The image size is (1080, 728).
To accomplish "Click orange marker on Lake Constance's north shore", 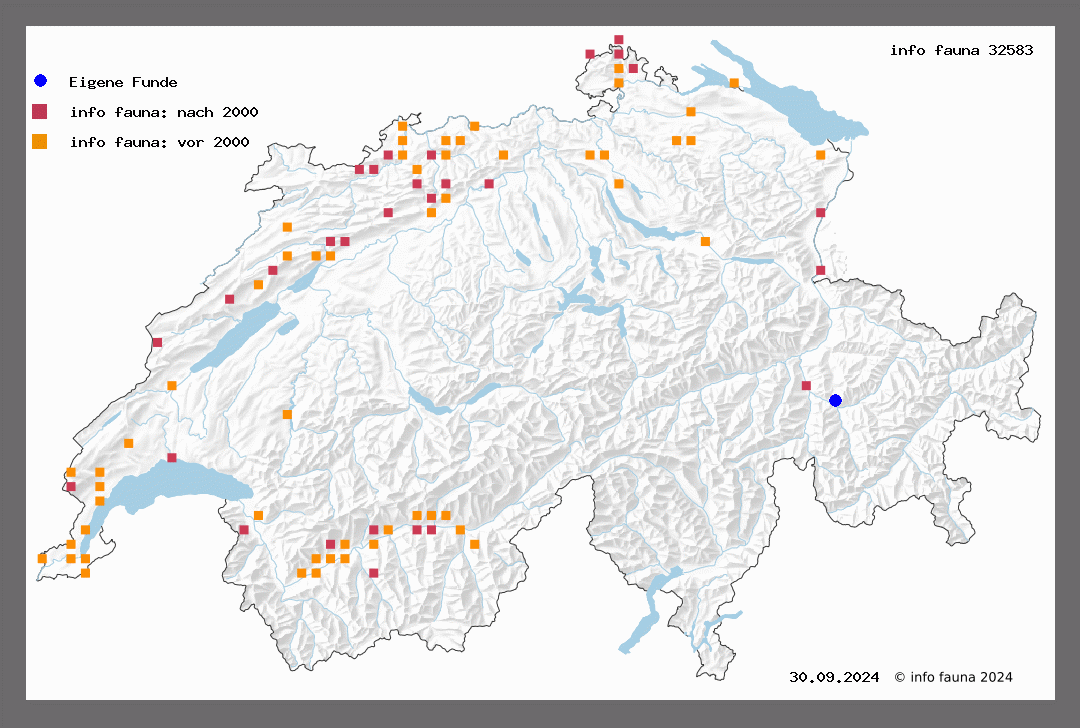I will 734,83.
